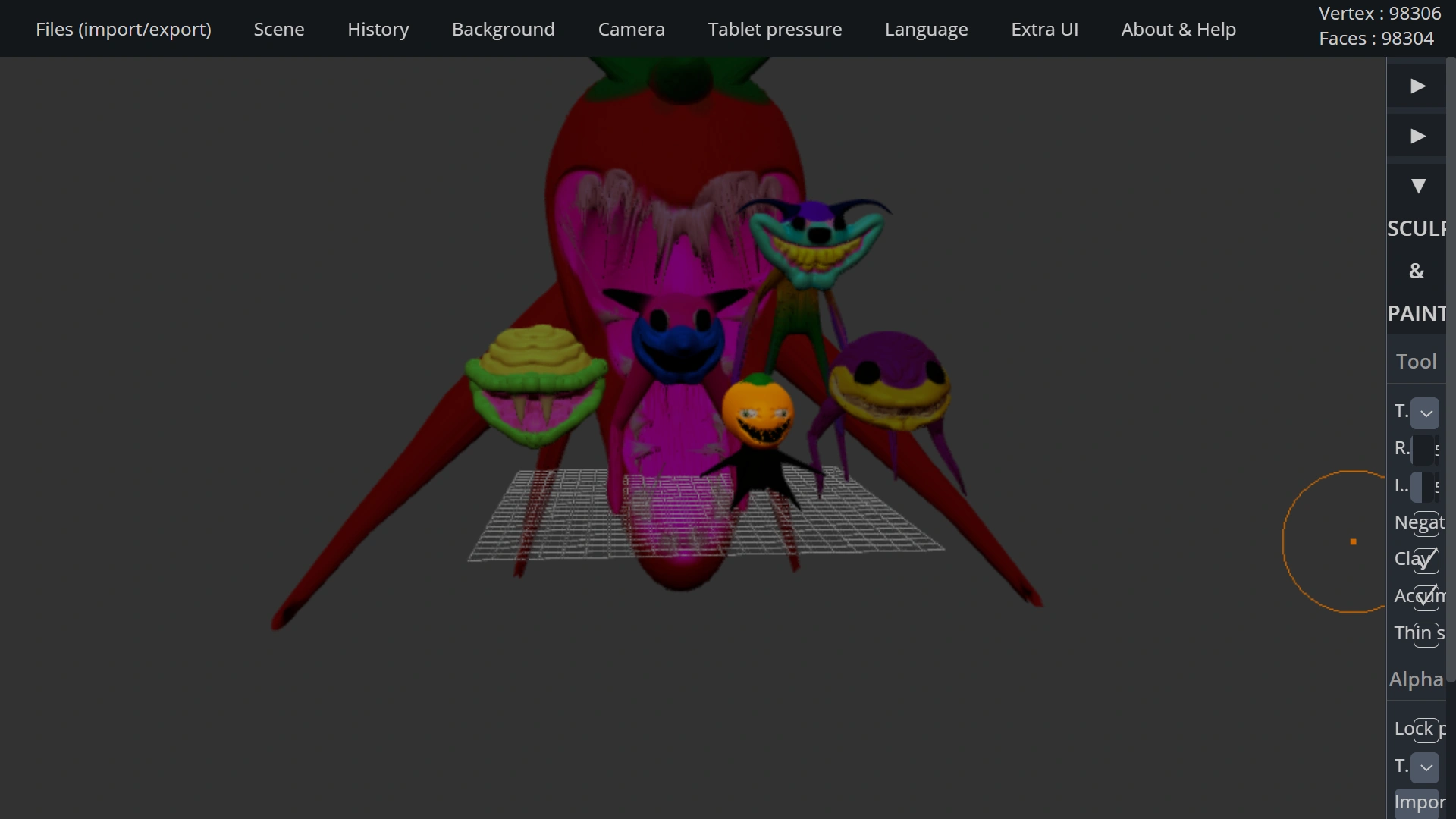Screen dimensions: 1456x819
Task: Expand the second collapsed sidebar panel arrow
Action: click(x=1417, y=136)
